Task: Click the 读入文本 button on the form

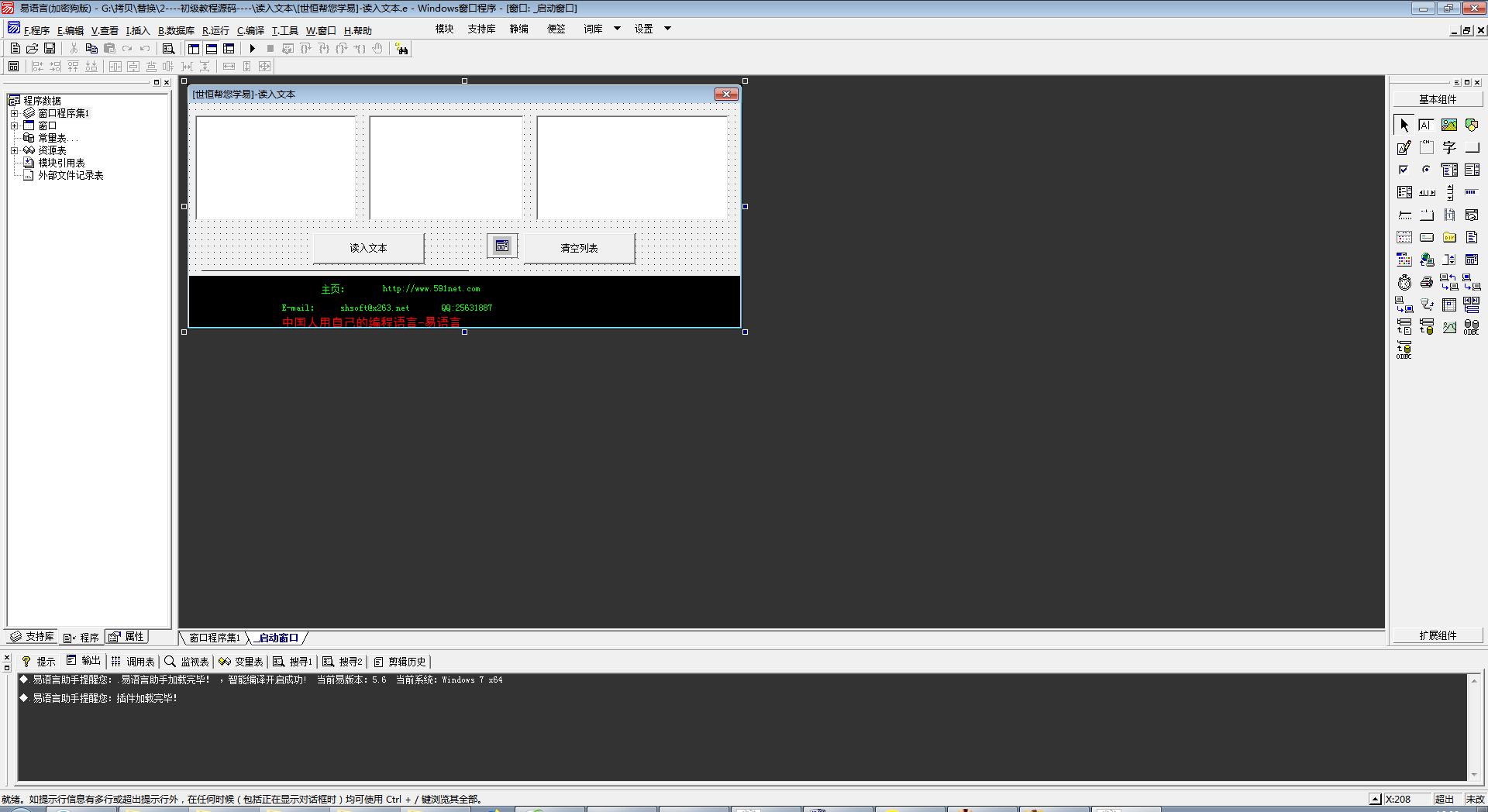Action: [368, 248]
